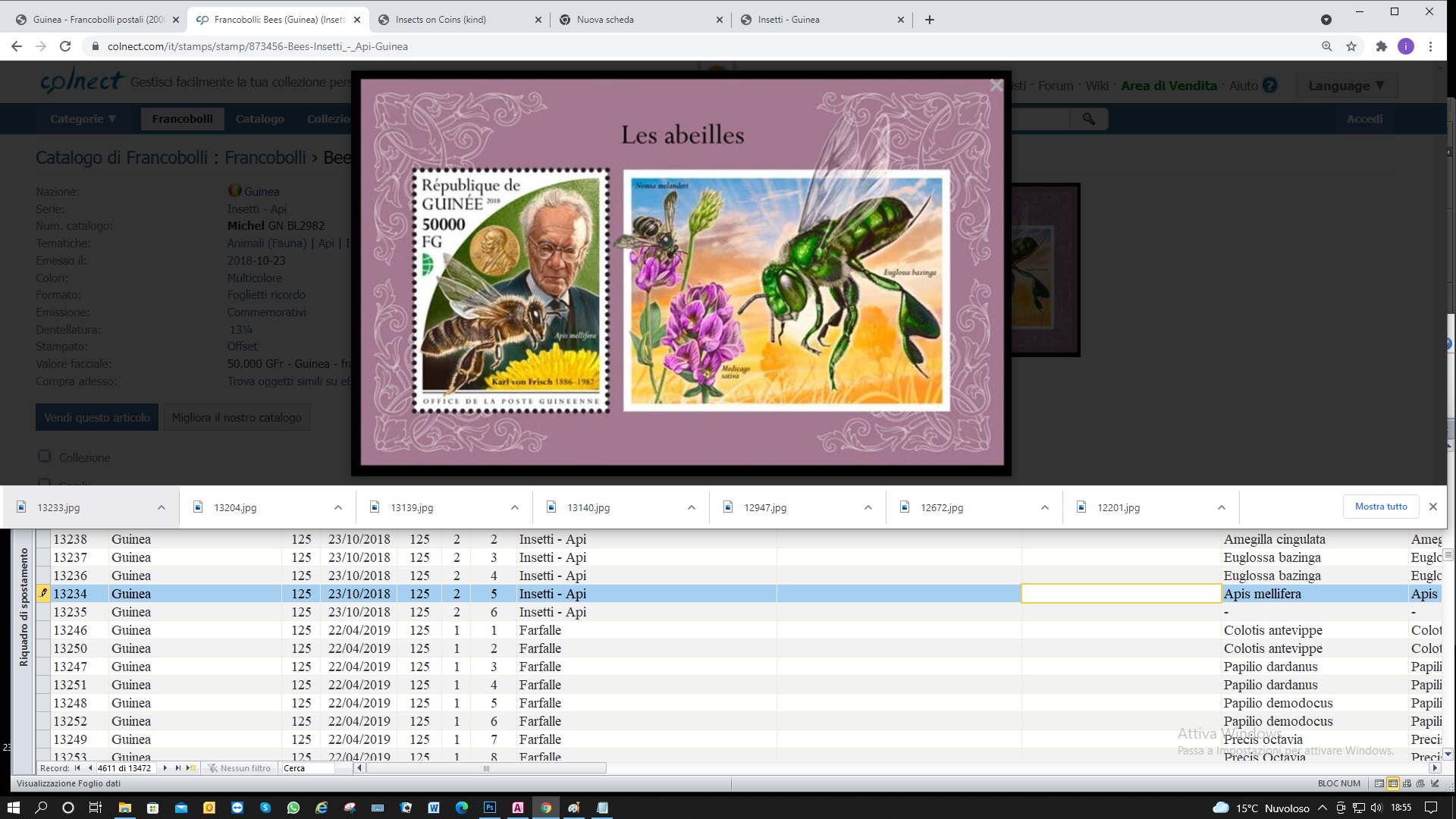Screen dimensions: 1456x819
Task: Click the record number field 4611 di 13472
Action: click(126, 768)
